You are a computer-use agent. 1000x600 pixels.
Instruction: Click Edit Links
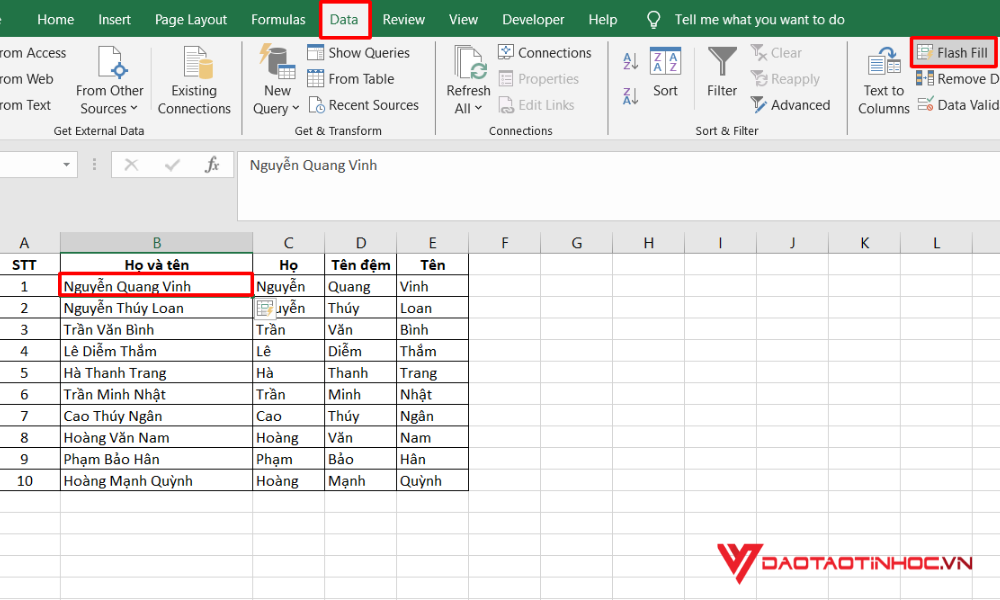[x=536, y=105]
